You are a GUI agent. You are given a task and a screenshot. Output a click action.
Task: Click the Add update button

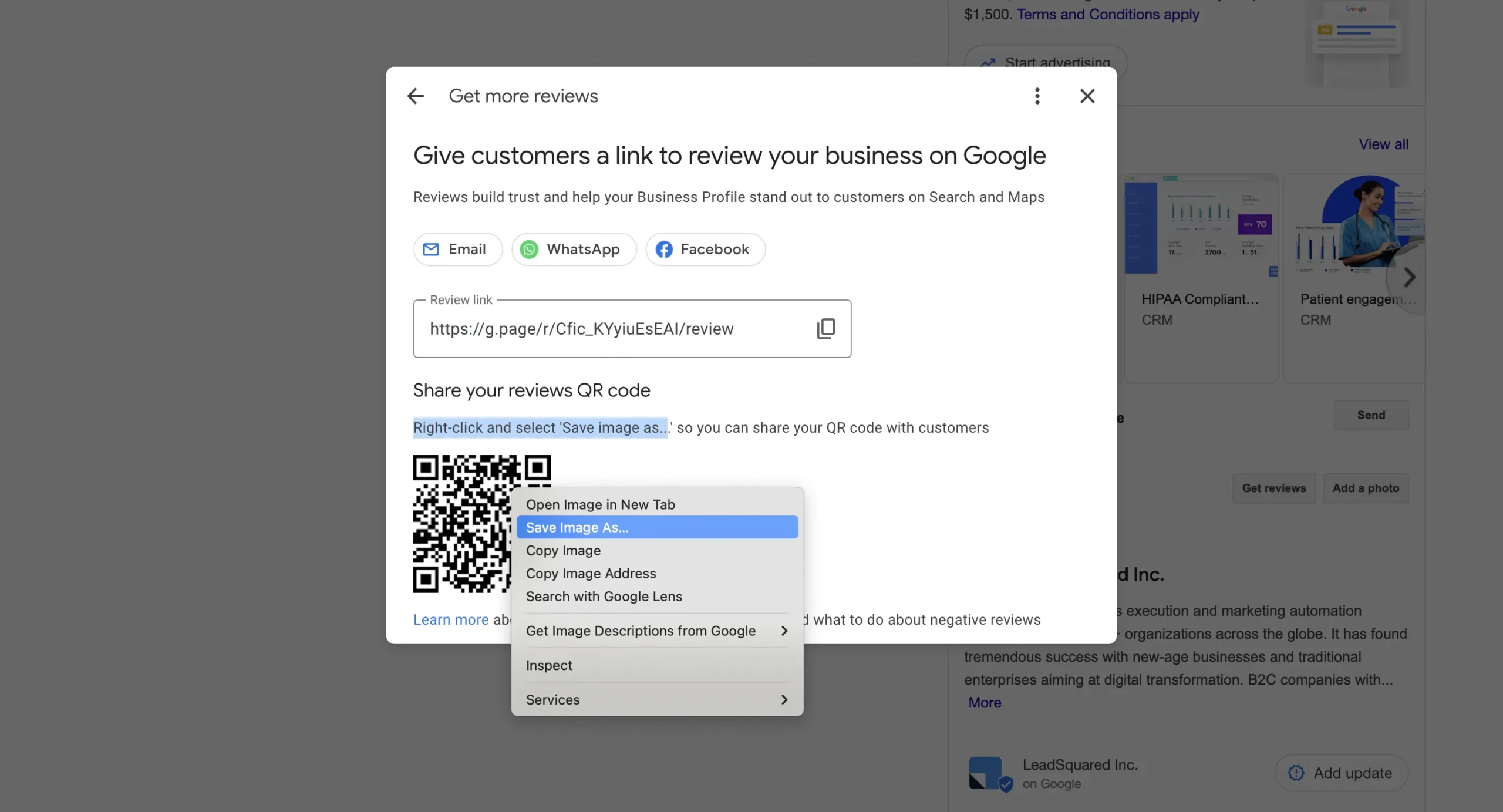pos(1342,773)
